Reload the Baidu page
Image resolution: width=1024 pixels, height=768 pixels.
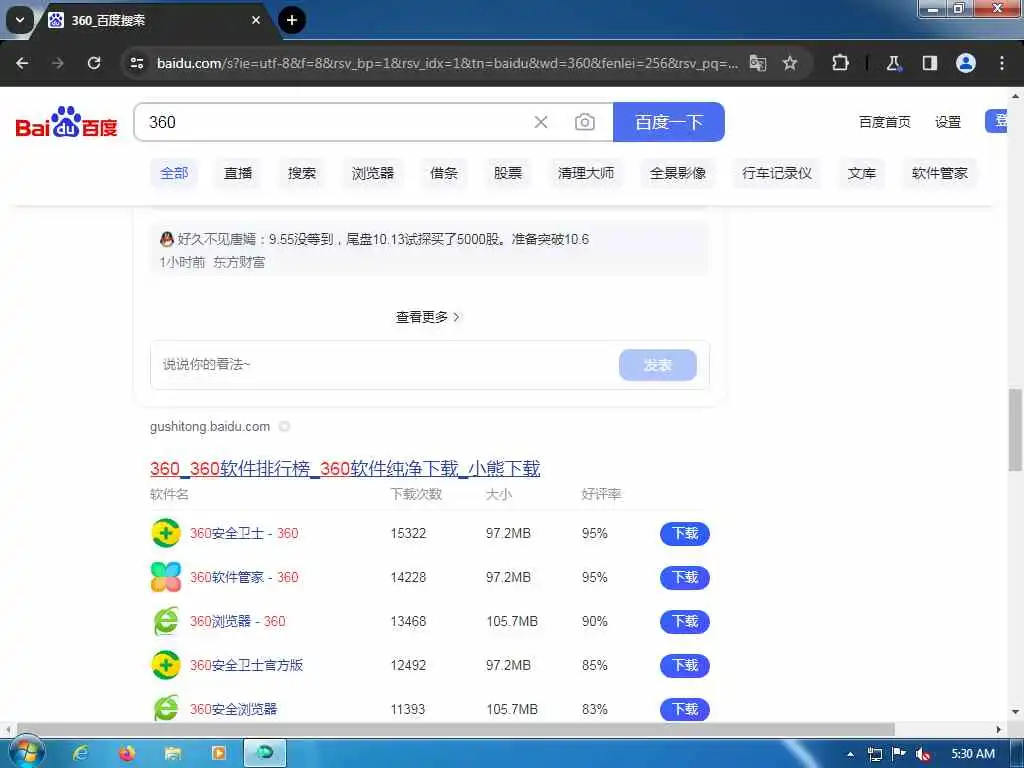[94, 63]
